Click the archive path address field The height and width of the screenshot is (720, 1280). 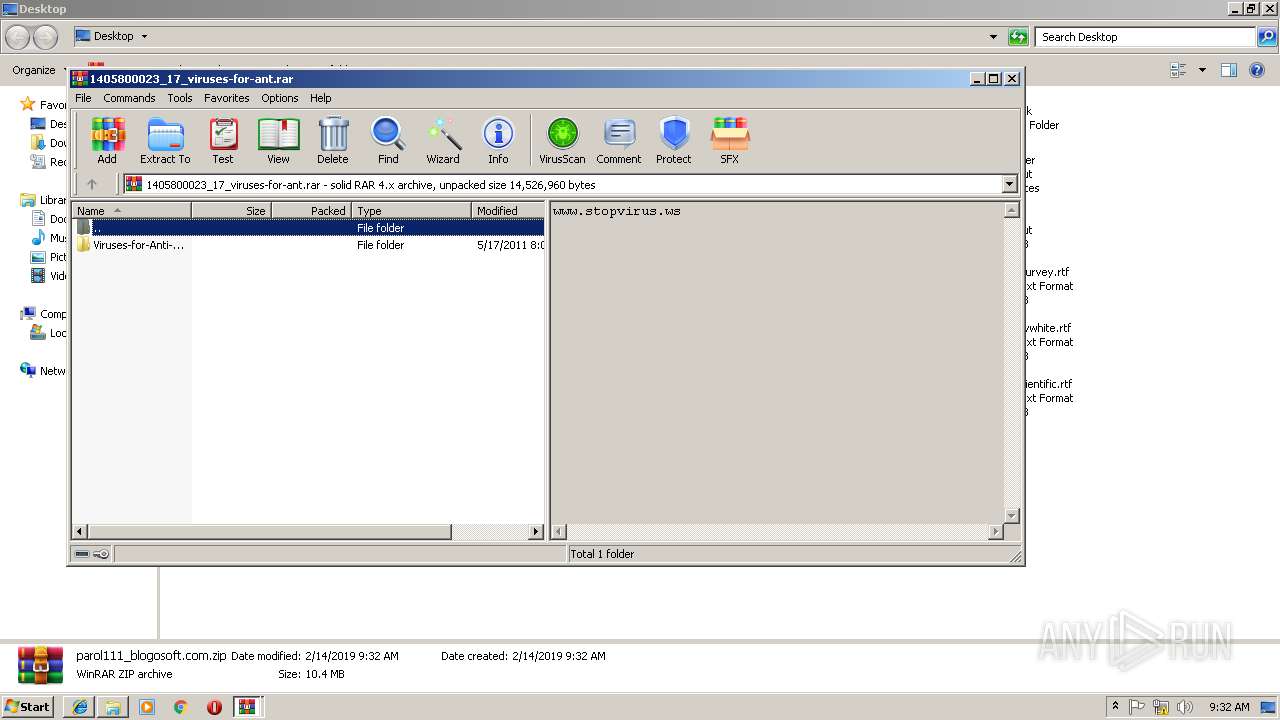(x=562, y=184)
